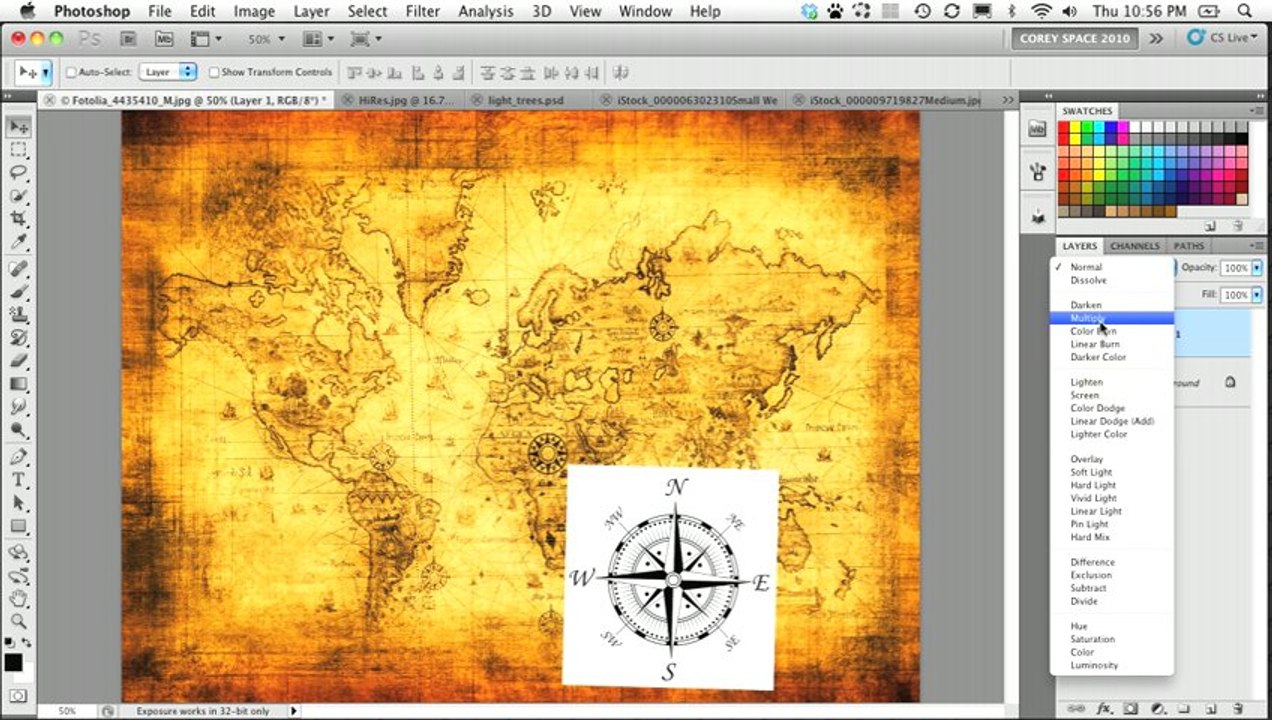
Task: Click the COREY SPACE 2010 workspace button
Action: 1074,39
